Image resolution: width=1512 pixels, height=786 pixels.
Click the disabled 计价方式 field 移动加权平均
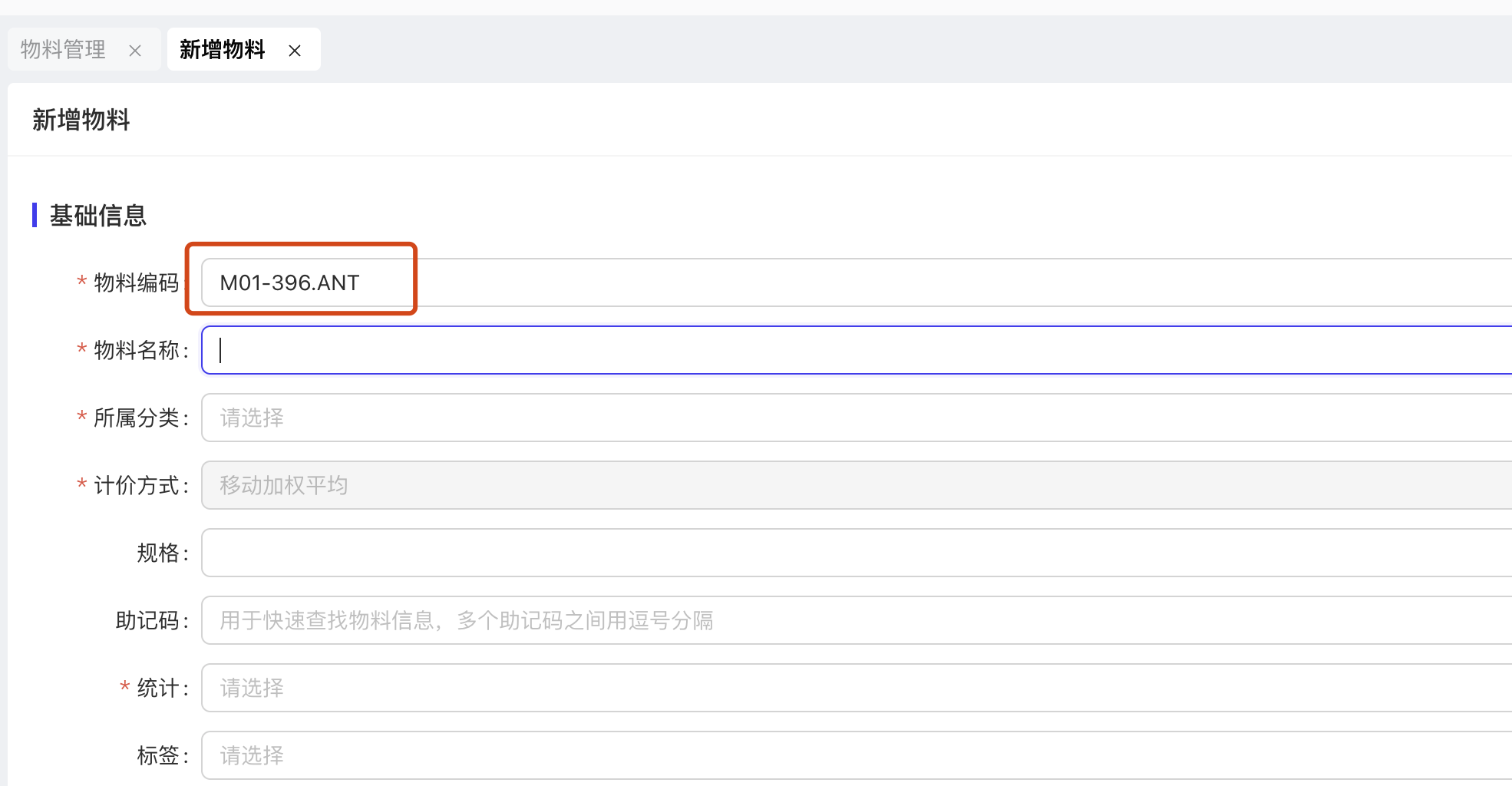tap(844, 485)
